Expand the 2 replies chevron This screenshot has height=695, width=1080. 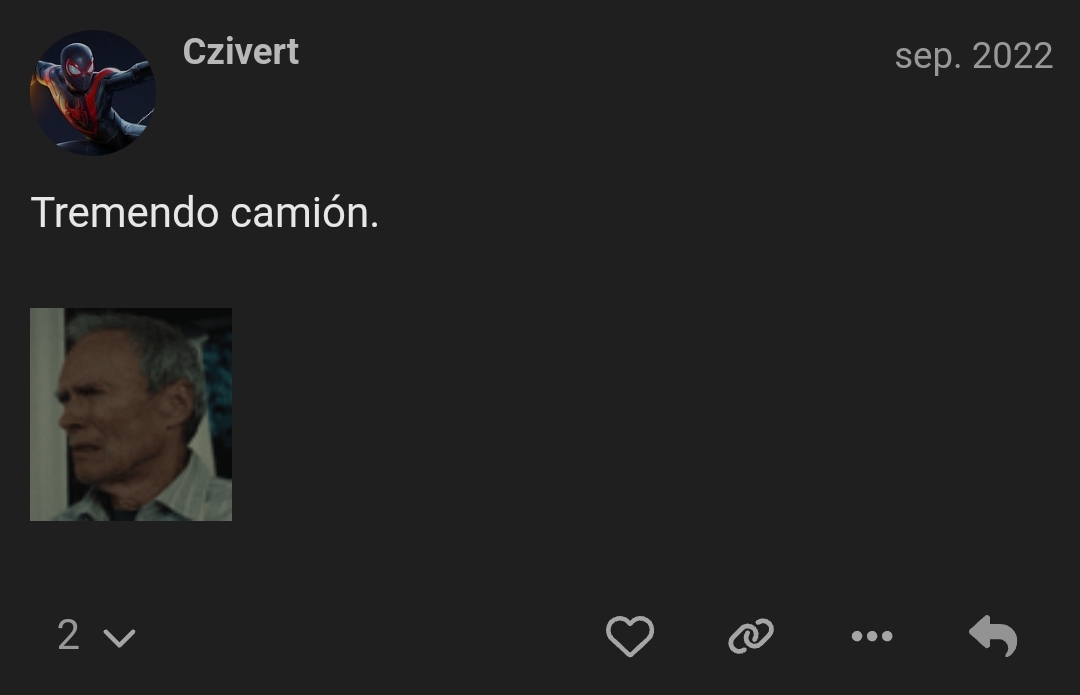tap(119, 637)
